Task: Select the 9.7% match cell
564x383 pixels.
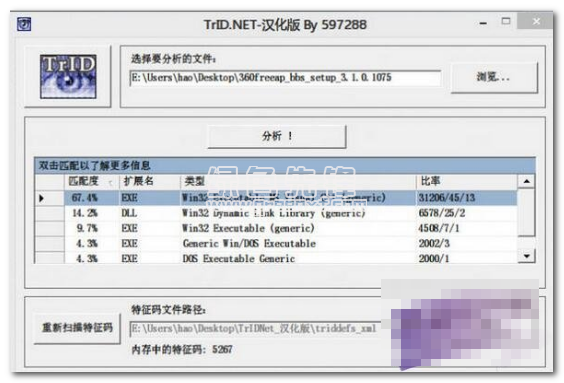Action: pyautogui.click(x=91, y=228)
